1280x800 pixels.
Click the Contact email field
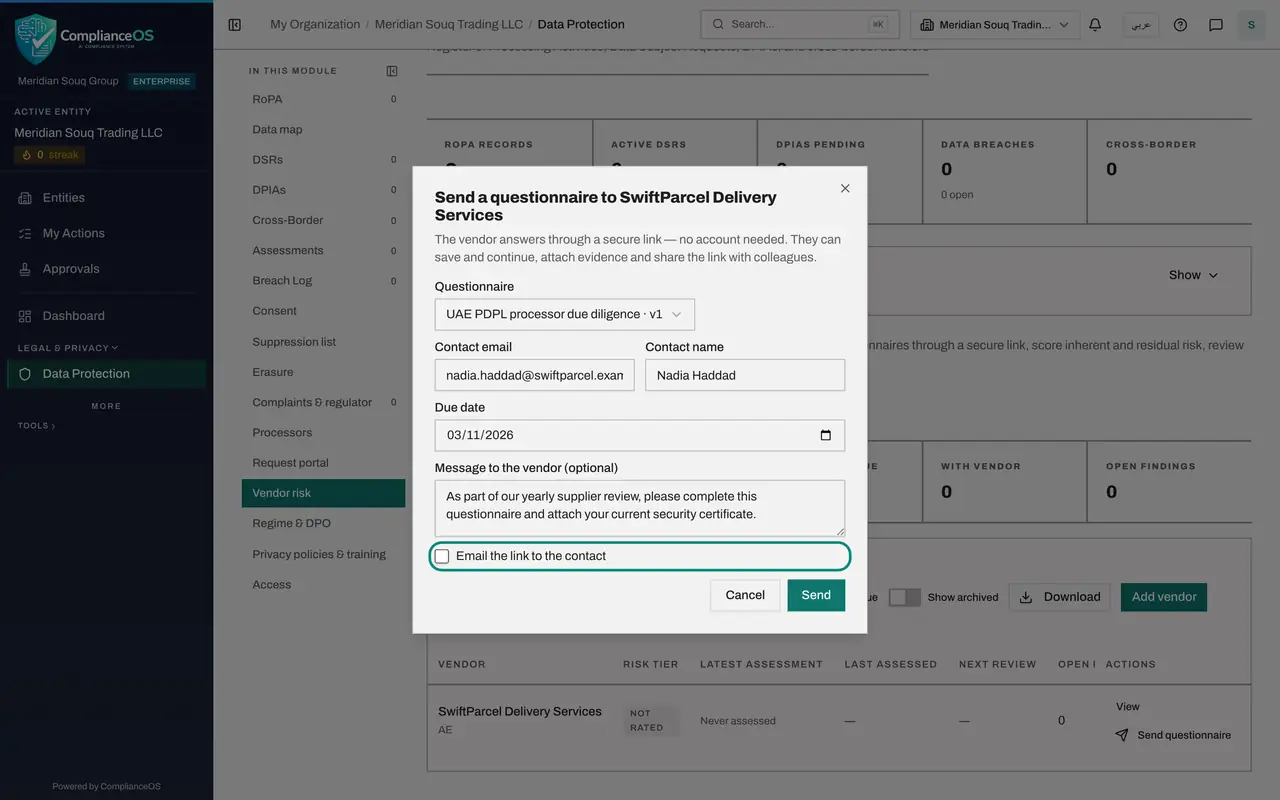click(534, 375)
